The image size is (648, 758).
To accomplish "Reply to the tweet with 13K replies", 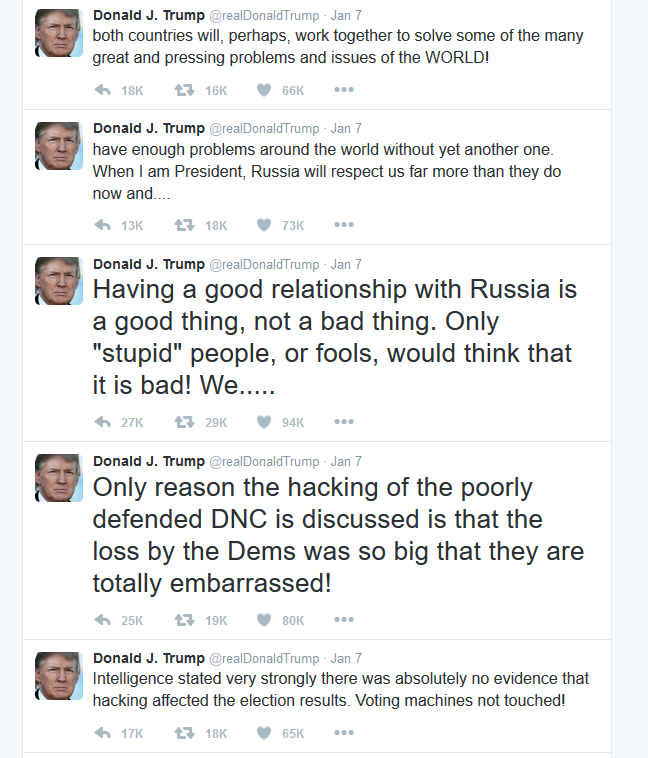I will click(102, 225).
